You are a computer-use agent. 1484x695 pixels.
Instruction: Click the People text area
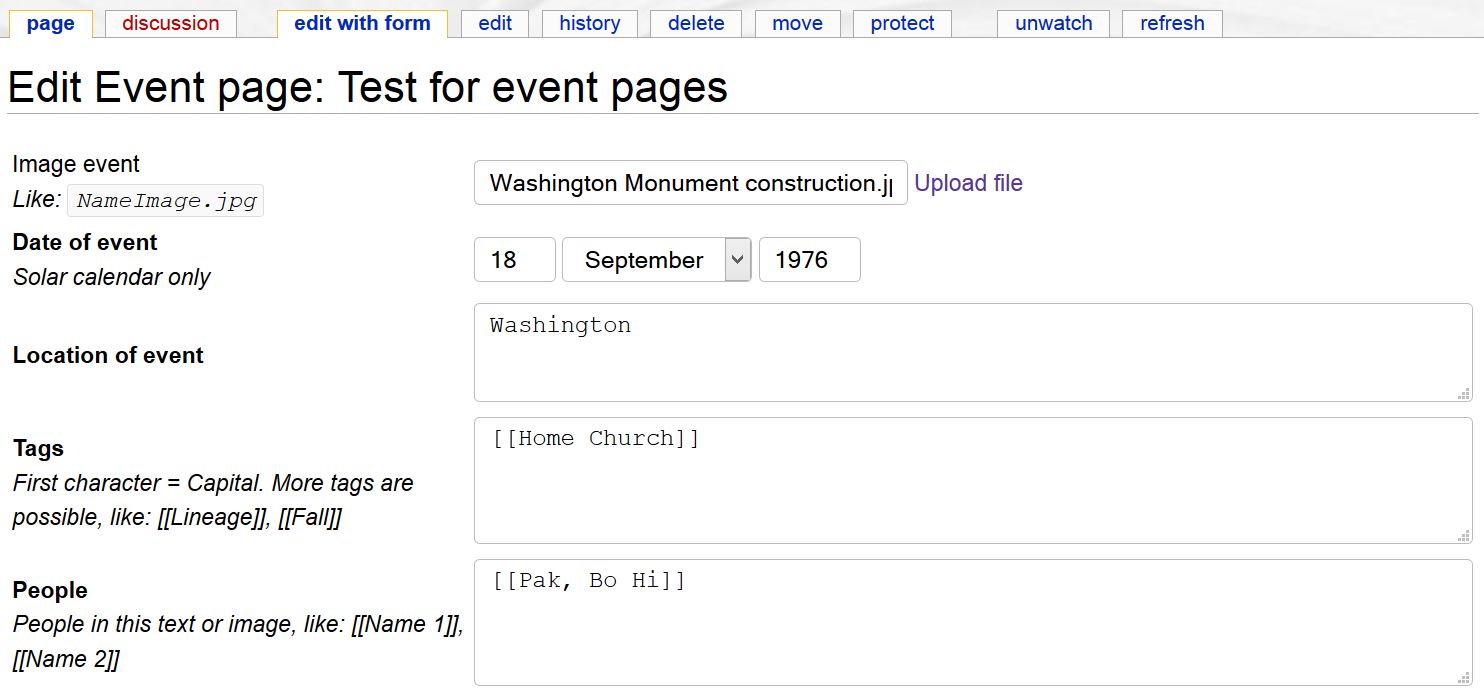(x=972, y=622)
